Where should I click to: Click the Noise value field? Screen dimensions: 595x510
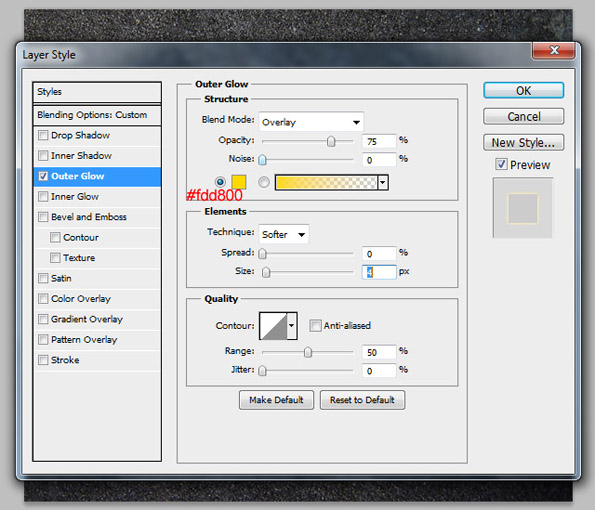point(379,160)
